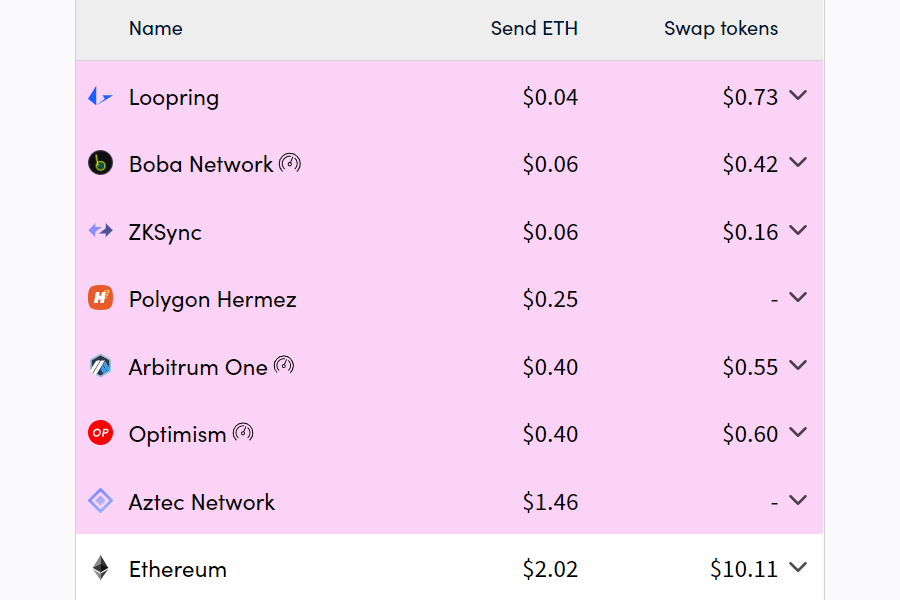
Task: Expand the Aztec Network row chevron
Action: click(x=798, y=500)
